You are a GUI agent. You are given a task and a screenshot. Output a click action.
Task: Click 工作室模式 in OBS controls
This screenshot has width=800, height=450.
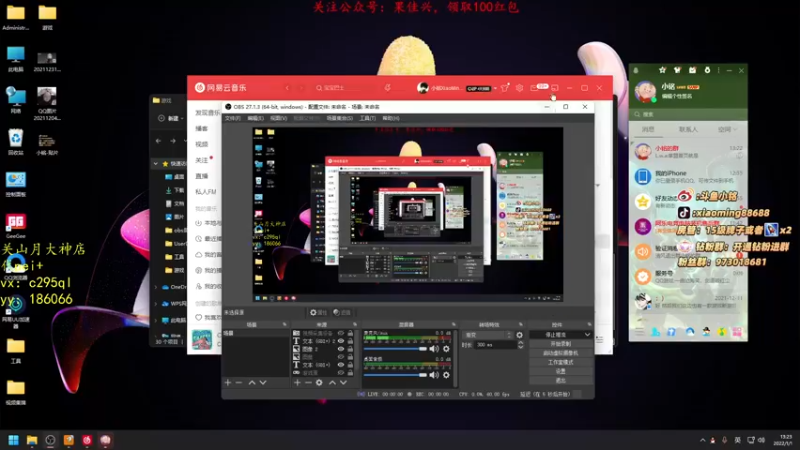(561, 362)
